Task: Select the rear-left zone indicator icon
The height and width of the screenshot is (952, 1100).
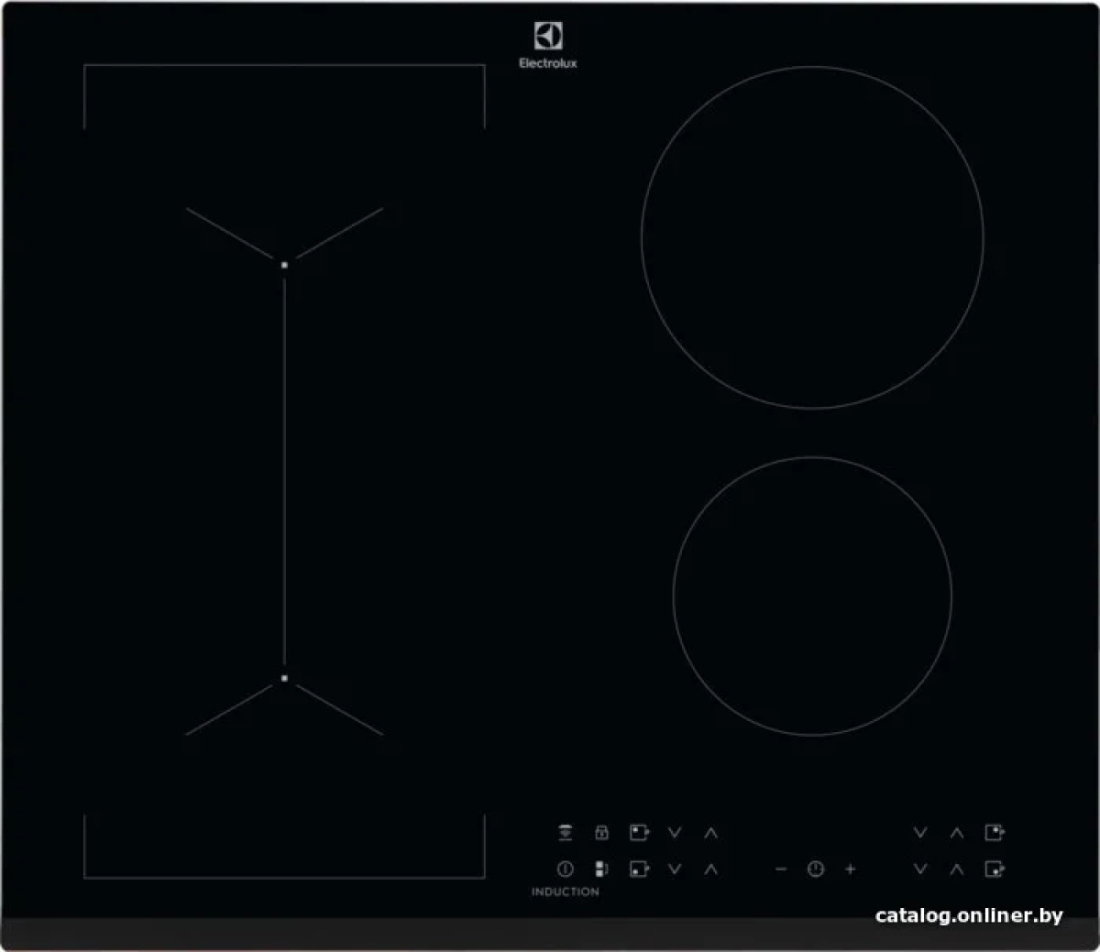Action: (639, 833)
